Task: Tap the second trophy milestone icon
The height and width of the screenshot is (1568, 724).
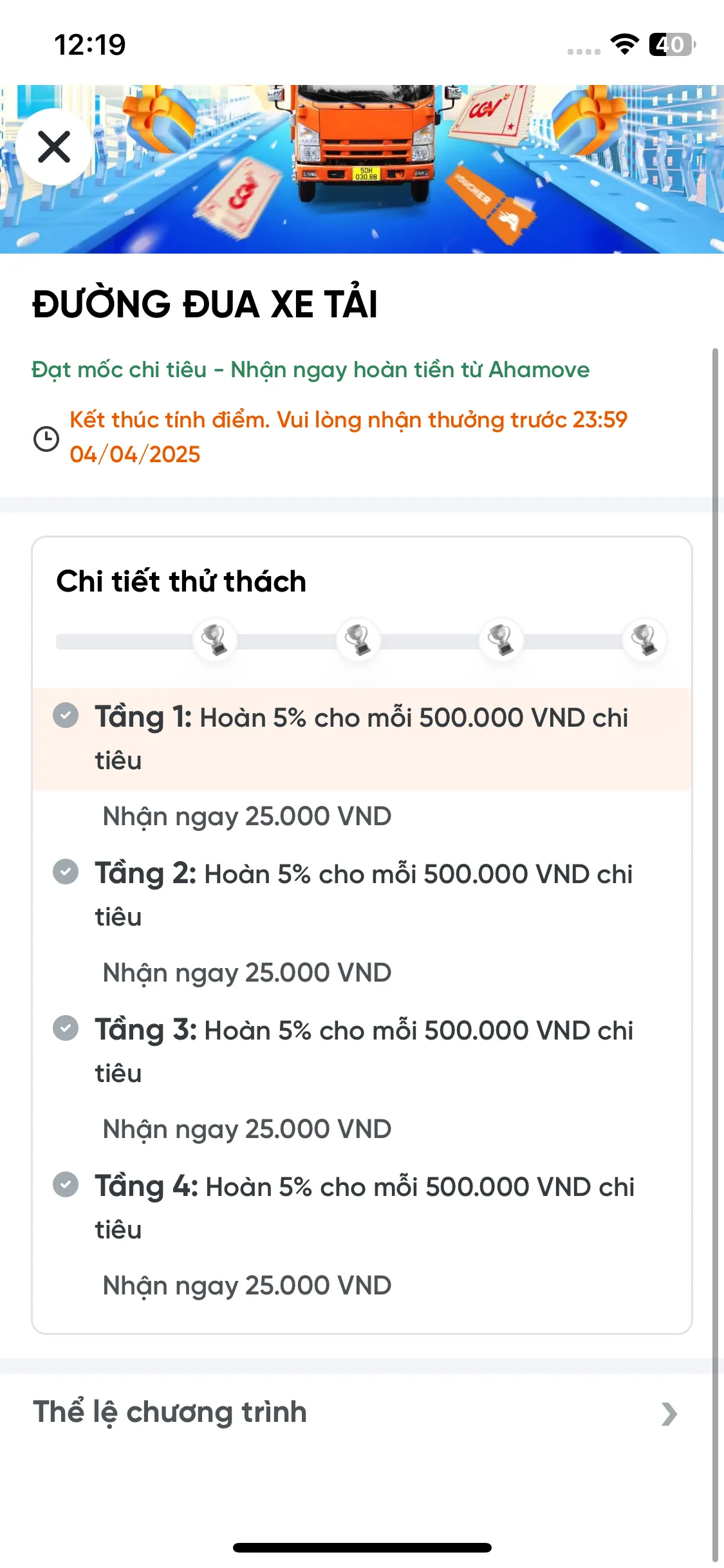Action: (x=358, y=640)
